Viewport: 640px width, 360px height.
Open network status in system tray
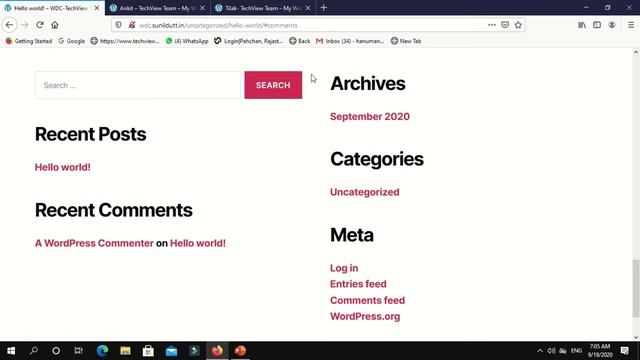click(563, 351)
